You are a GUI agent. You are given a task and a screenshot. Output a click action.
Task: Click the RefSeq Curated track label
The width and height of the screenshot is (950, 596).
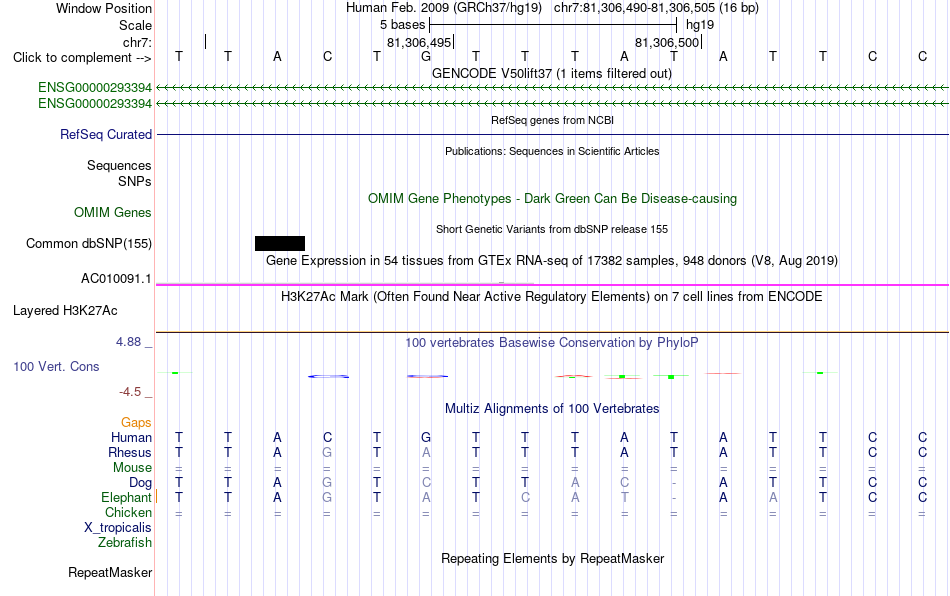105,134
